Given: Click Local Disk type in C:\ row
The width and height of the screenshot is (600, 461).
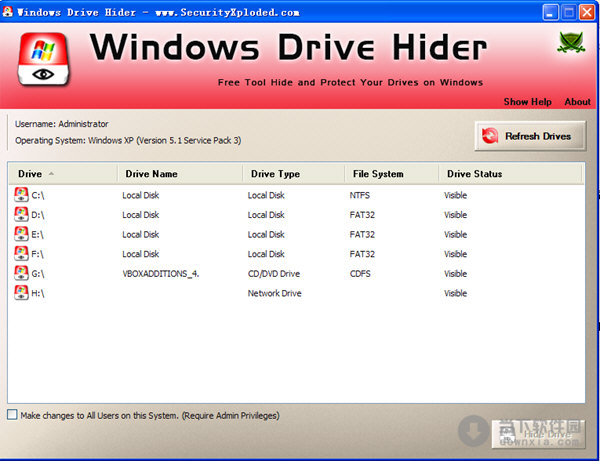Looking at the screenshot, I should click(x=266, y=195).
